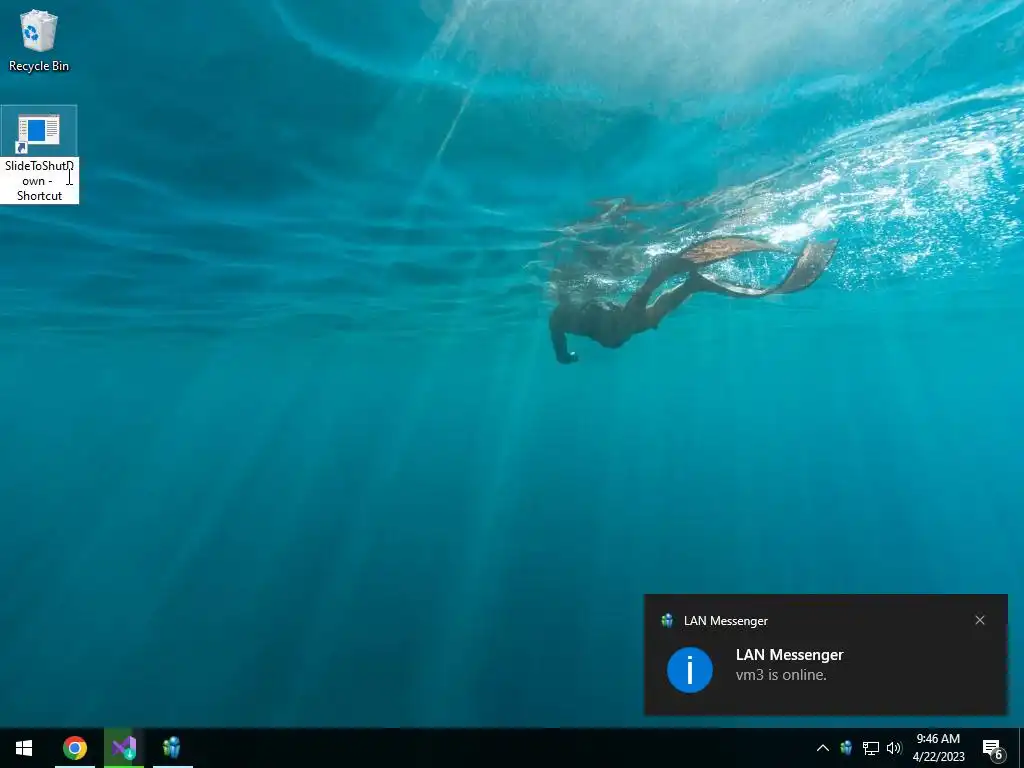1024x768 pixels.
Task: Click the Show Desktop strip at taskbar end
Action: (1021, 748)
